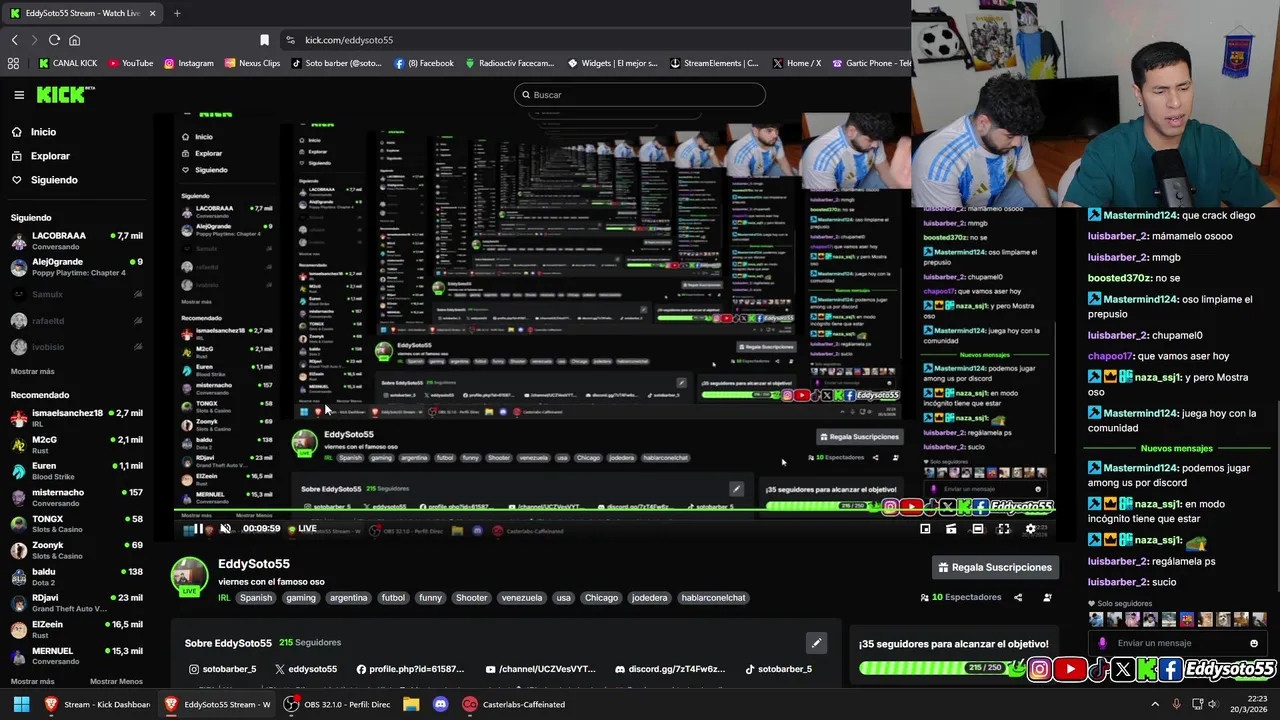
Task: Unmute the stream player volume
Action: (226, 529)
